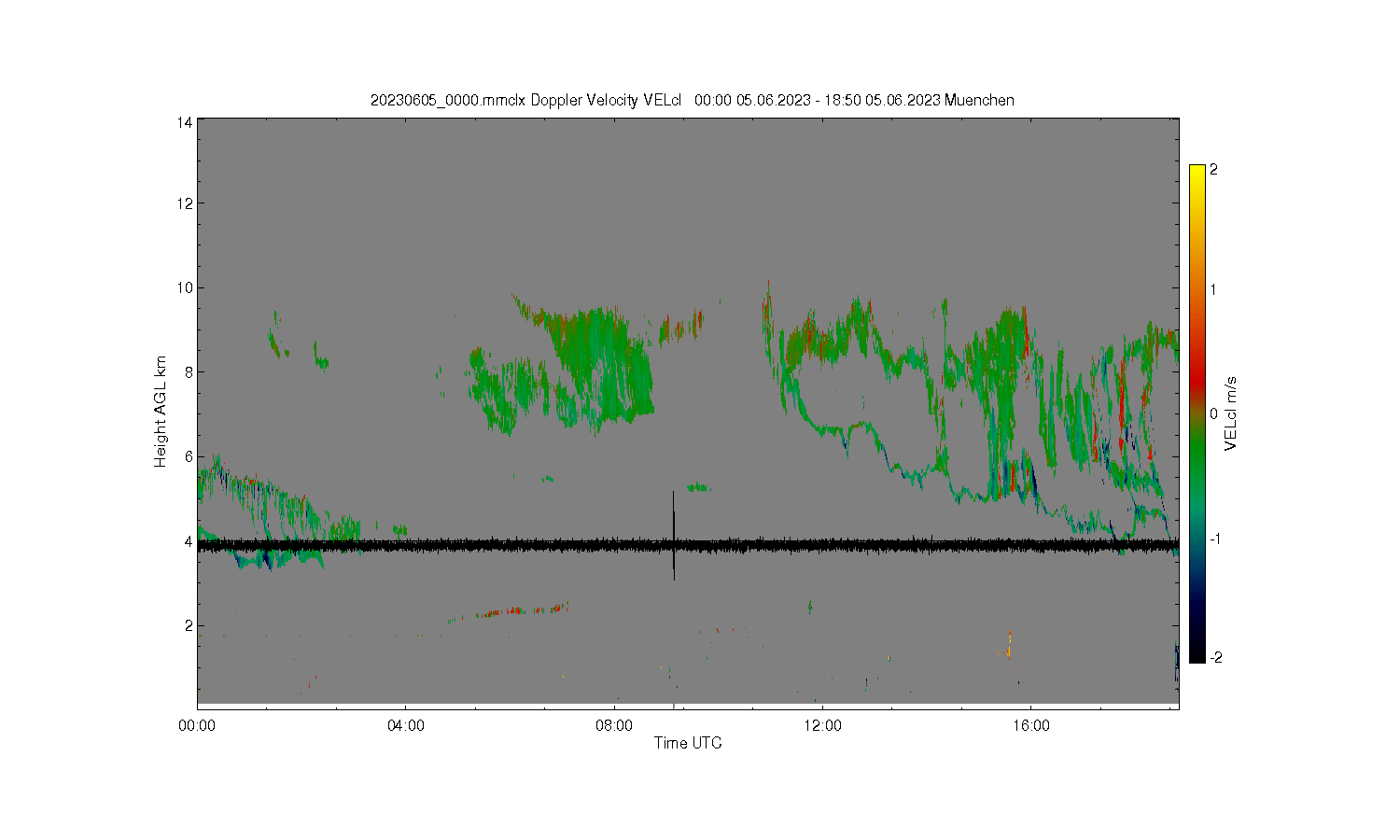Image resolution: width=1400 pixels, height=840 pixels.
Task: Click the horizontal black noise band at 4 km
Action: pos(688,546)
